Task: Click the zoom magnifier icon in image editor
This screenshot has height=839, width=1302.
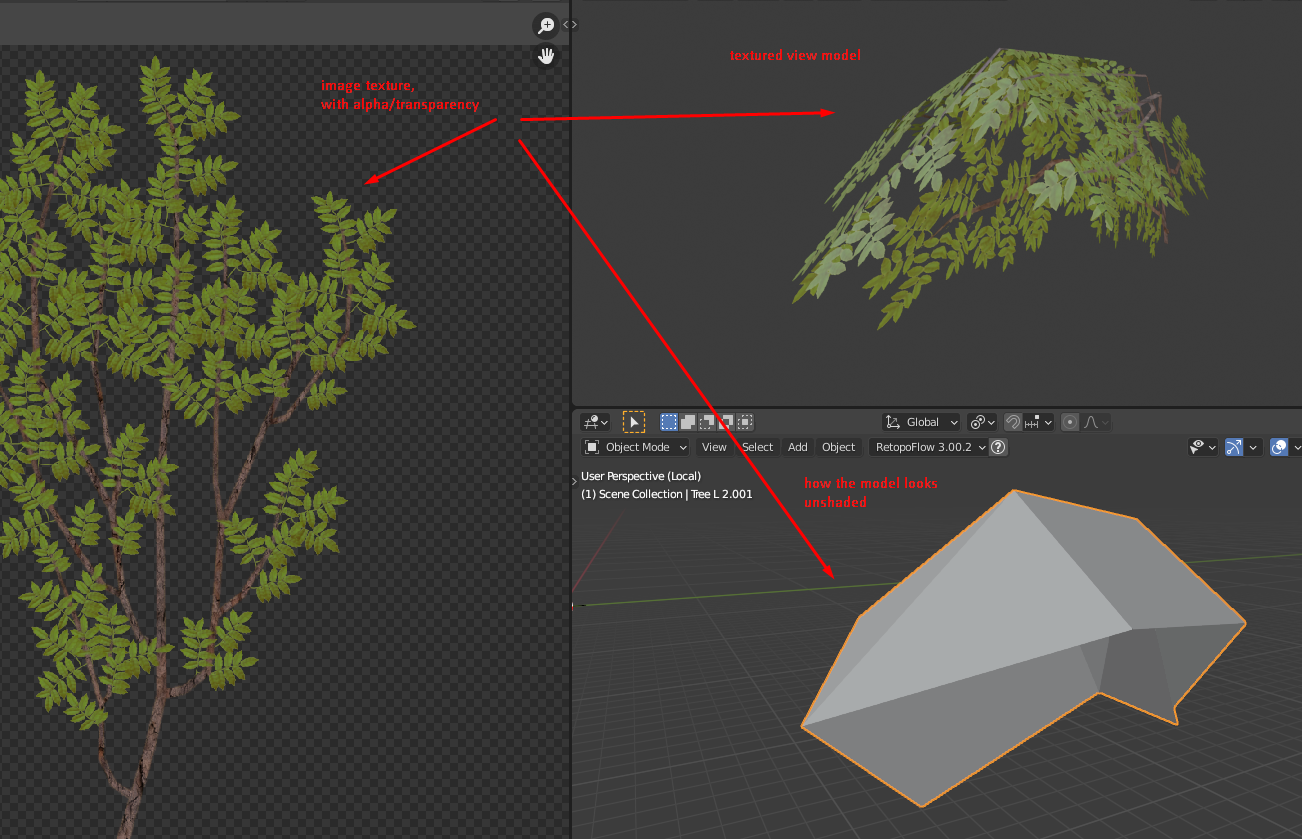Action: pyautogui.click(x=546, y=26)
